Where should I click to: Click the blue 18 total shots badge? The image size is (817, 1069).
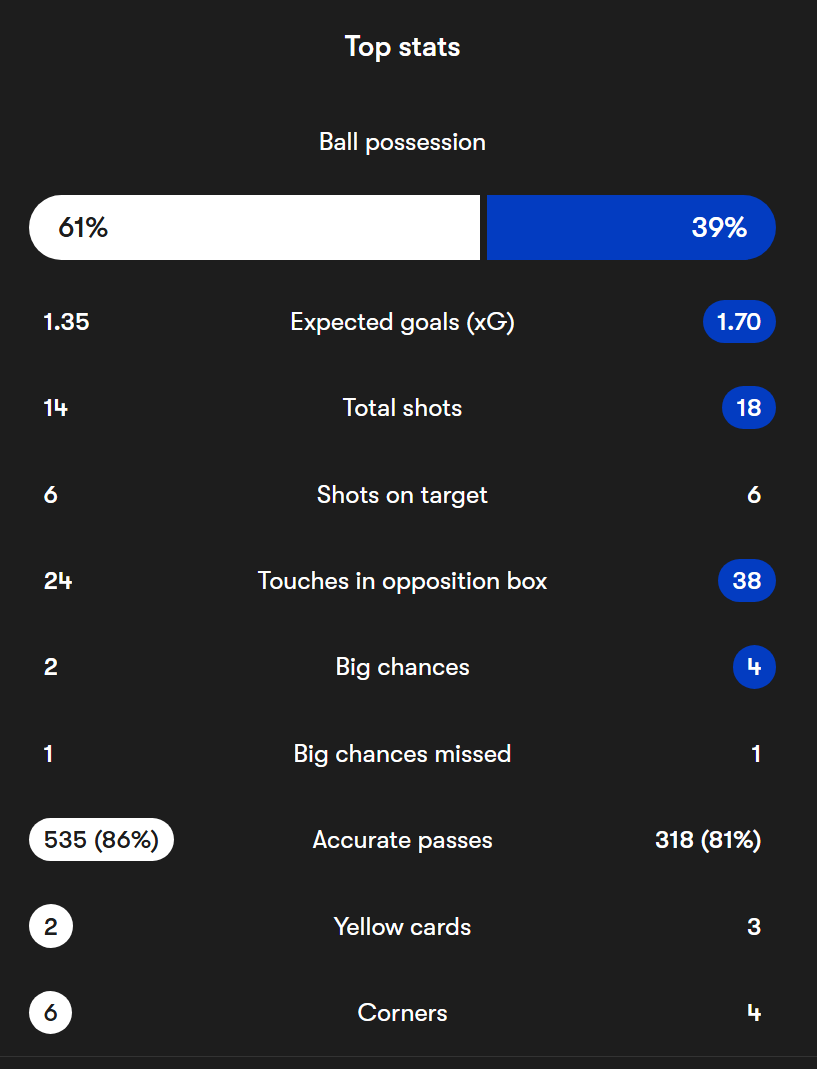[749, 408]
